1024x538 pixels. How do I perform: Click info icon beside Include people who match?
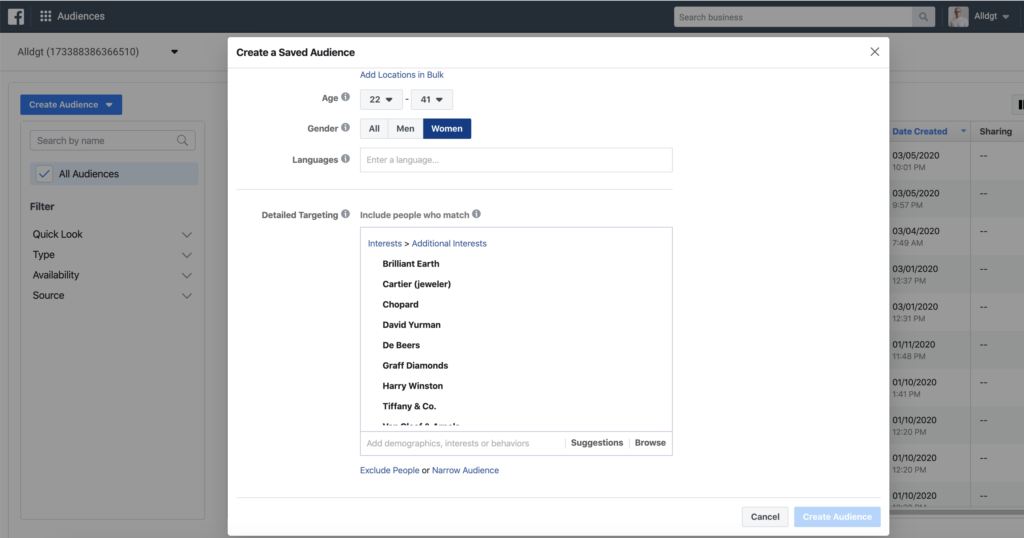click(x=476, y=214)
